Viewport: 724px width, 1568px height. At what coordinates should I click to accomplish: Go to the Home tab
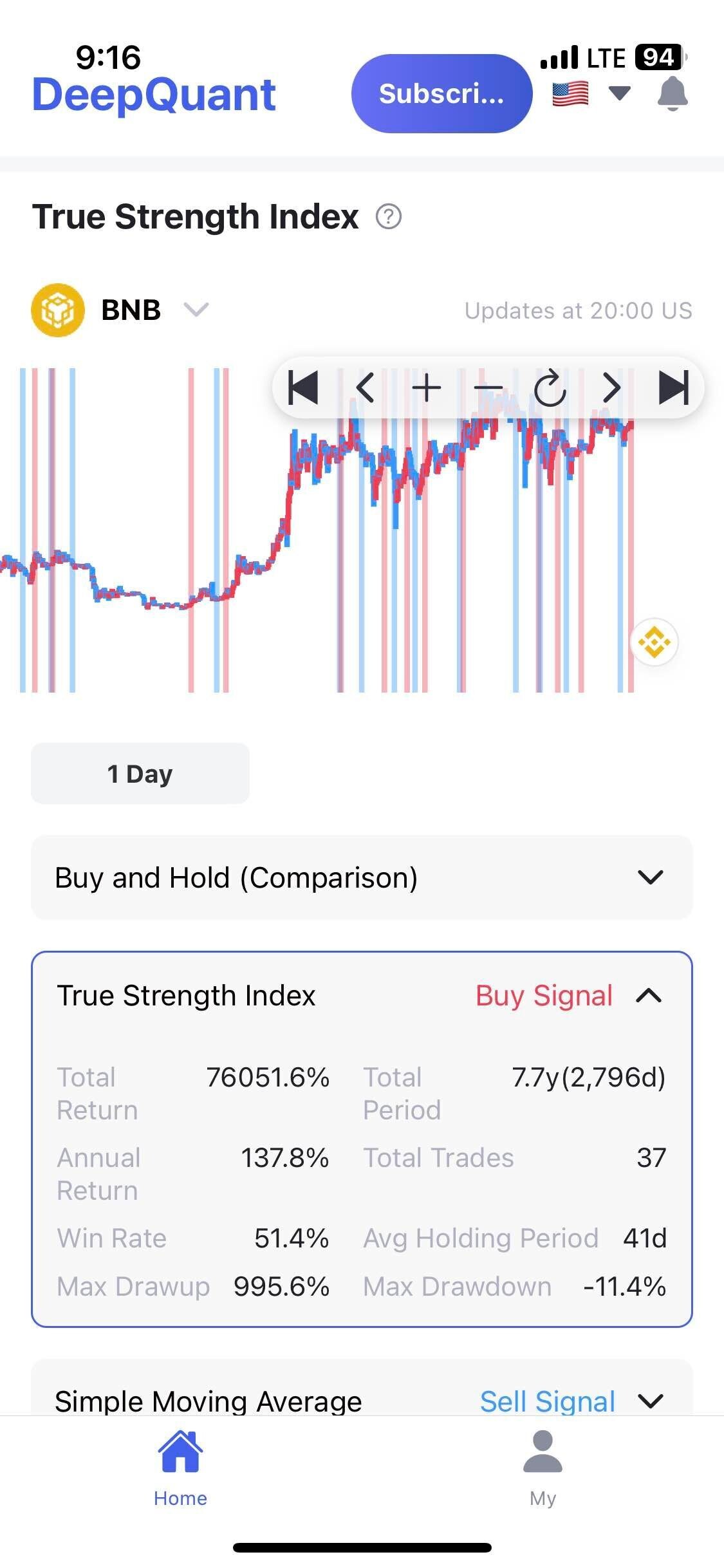click(x=180, y=1469)
